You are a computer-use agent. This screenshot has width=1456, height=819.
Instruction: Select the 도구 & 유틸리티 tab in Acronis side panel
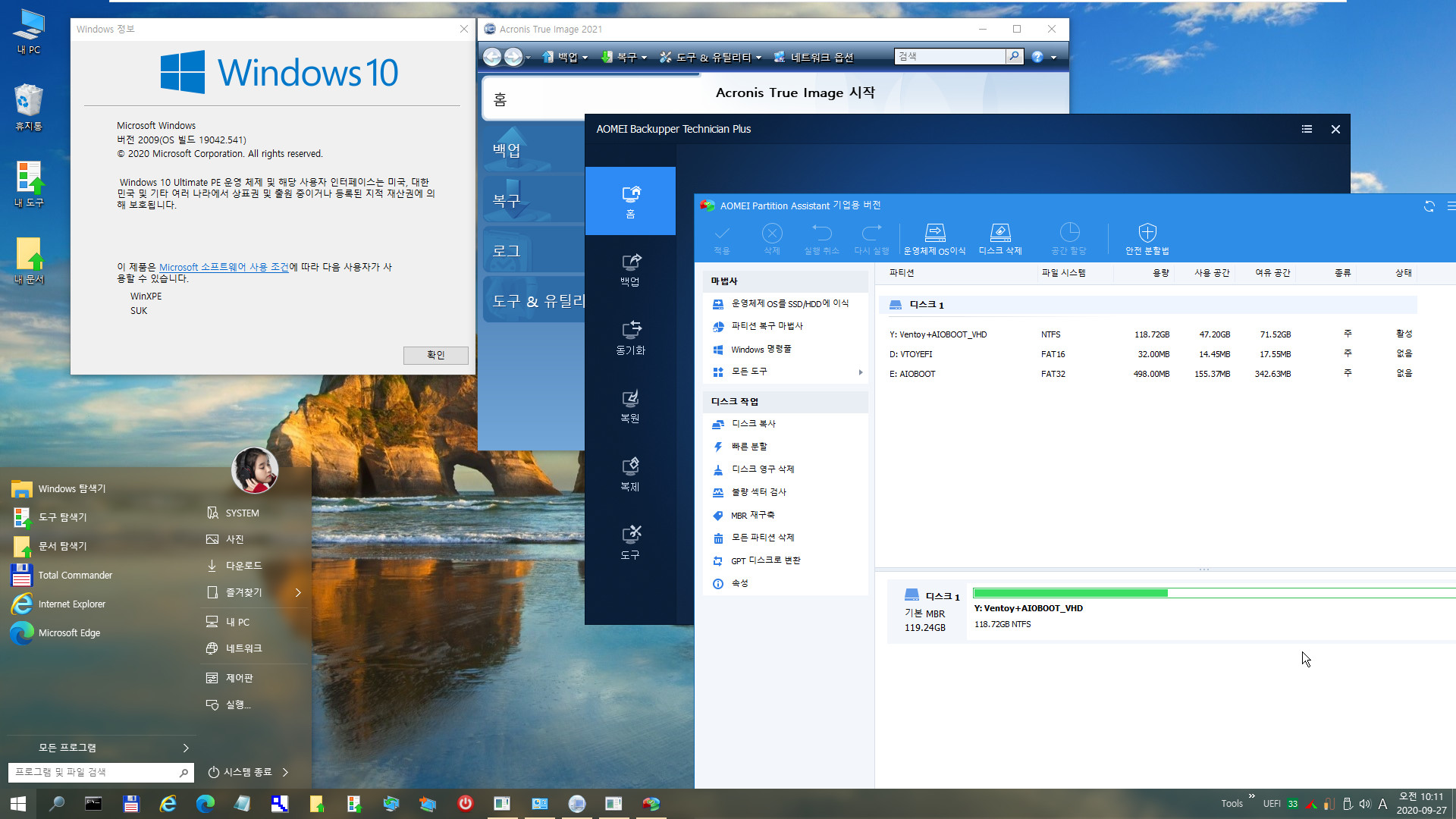point(533,301)
